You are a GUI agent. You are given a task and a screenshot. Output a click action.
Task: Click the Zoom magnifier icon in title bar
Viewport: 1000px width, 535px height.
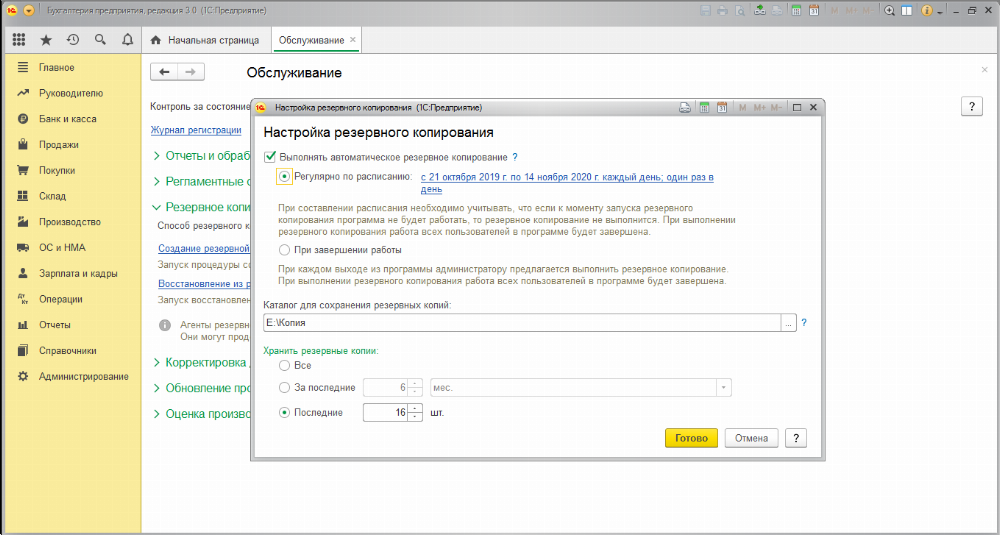(889, 11)
